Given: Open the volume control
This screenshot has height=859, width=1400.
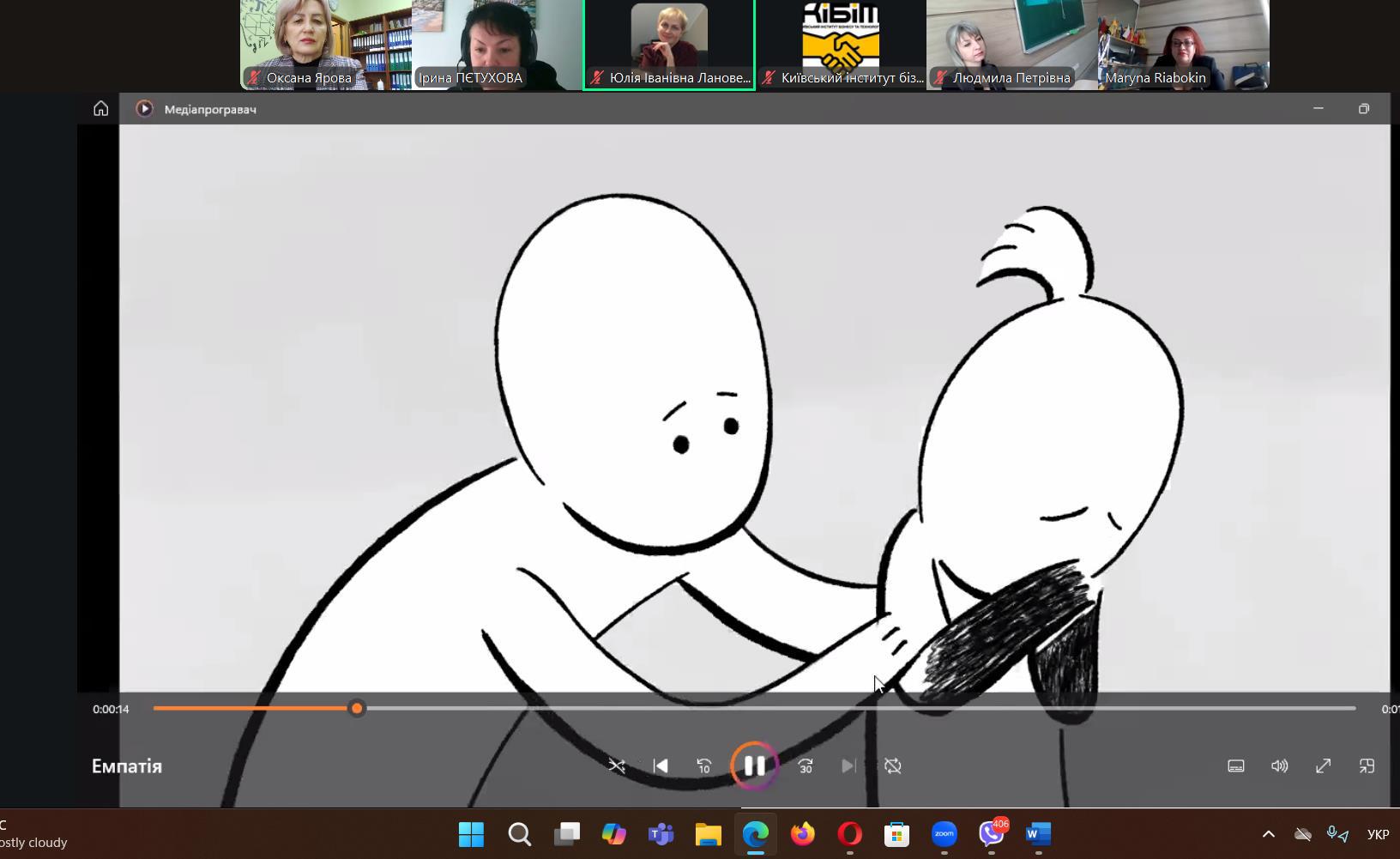Looking at the screenshot, I should pos(1280,765).
